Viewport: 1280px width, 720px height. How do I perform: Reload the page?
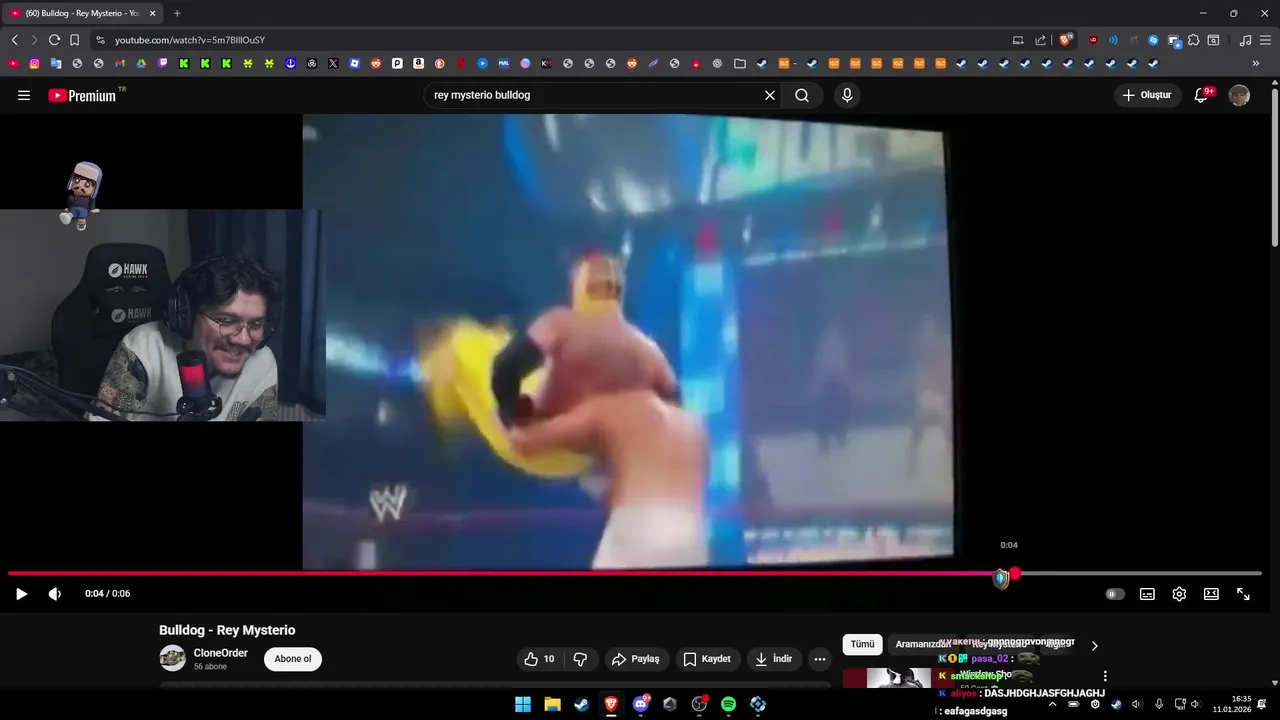point(54,40)
